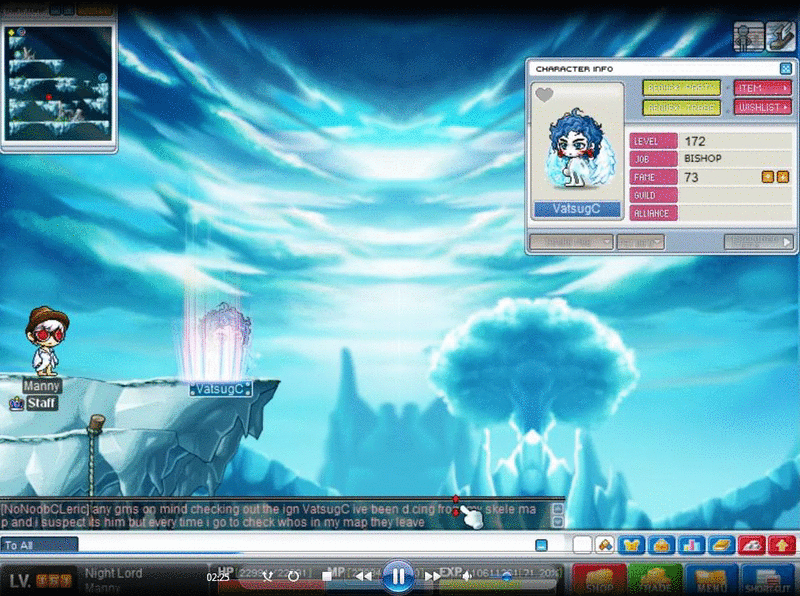Mute the media player volume
The width and height of the screenshot is (800, 596).
coord(465,577)
